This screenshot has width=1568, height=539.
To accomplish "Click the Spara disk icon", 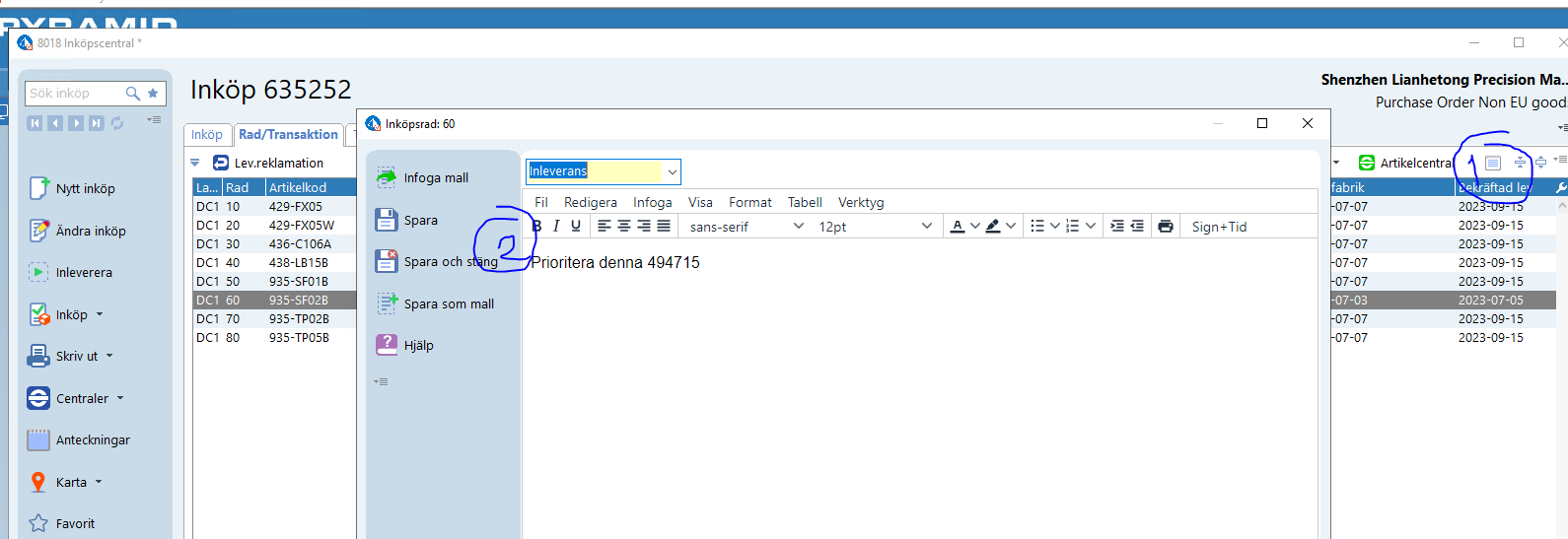I will pos(386,220).
